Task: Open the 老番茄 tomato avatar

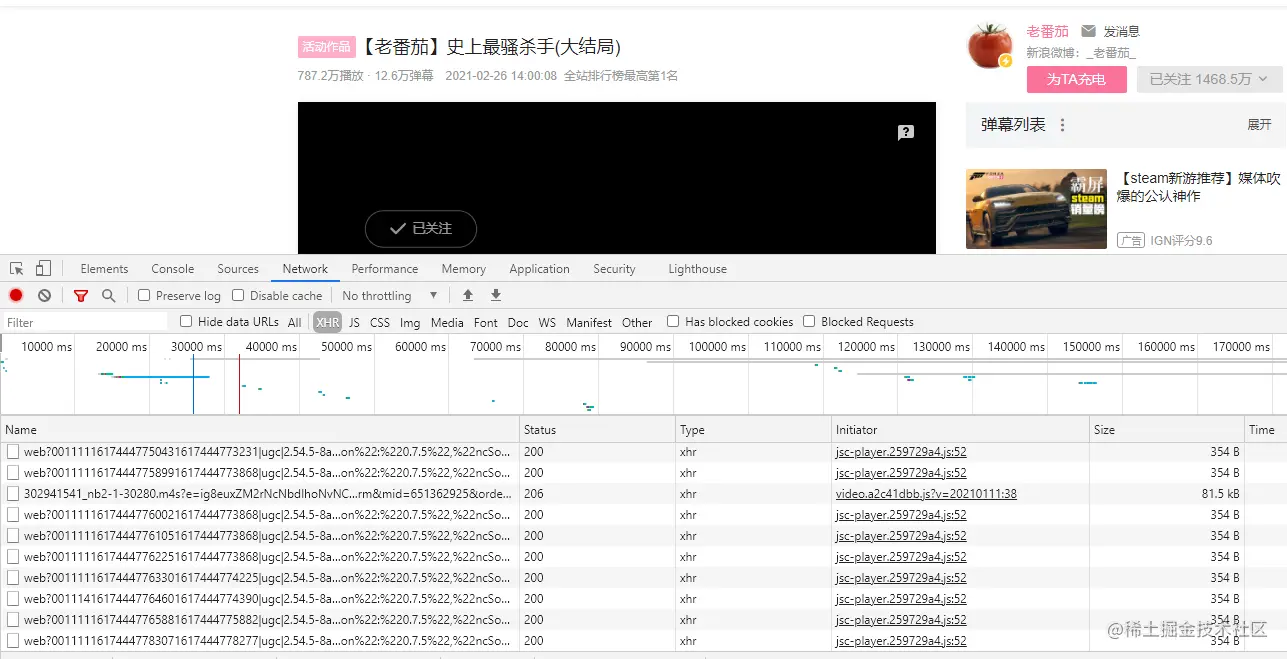Action: 991,46
